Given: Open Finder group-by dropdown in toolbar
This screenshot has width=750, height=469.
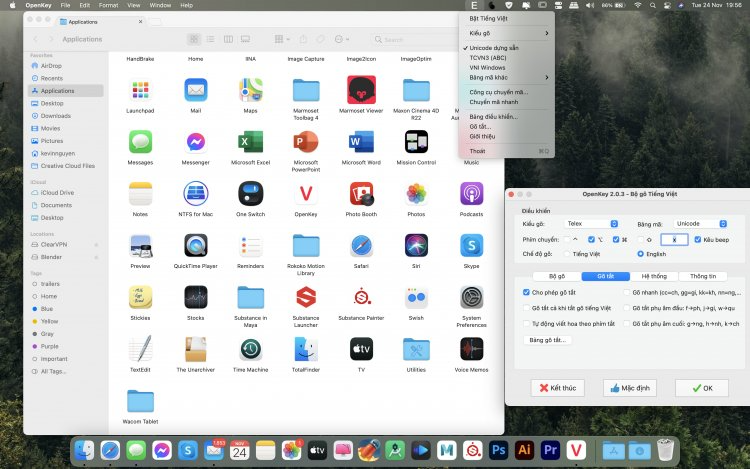Looking at the screenshot, I should [x=282, y=39].
